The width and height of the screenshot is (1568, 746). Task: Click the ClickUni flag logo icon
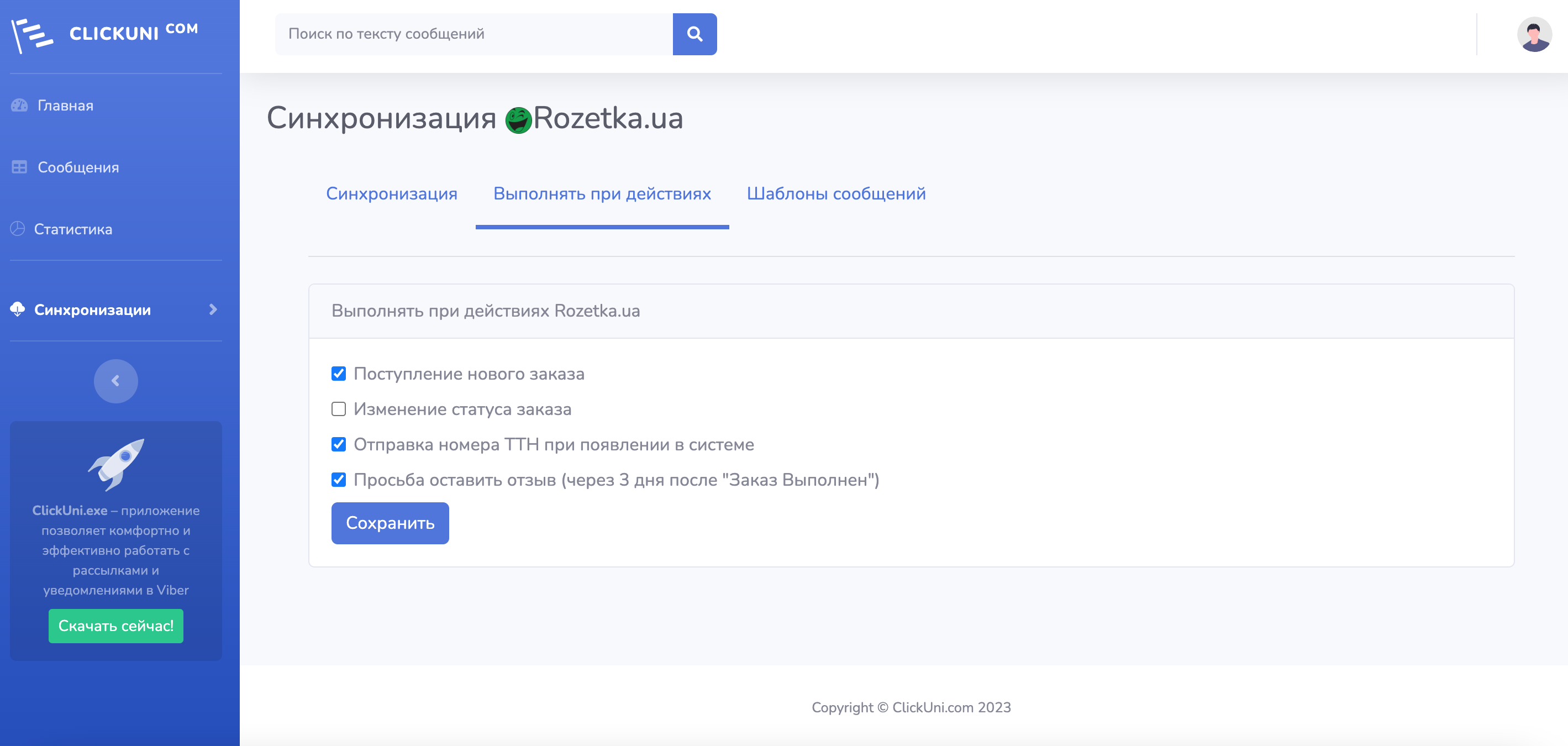pos(31,35)
